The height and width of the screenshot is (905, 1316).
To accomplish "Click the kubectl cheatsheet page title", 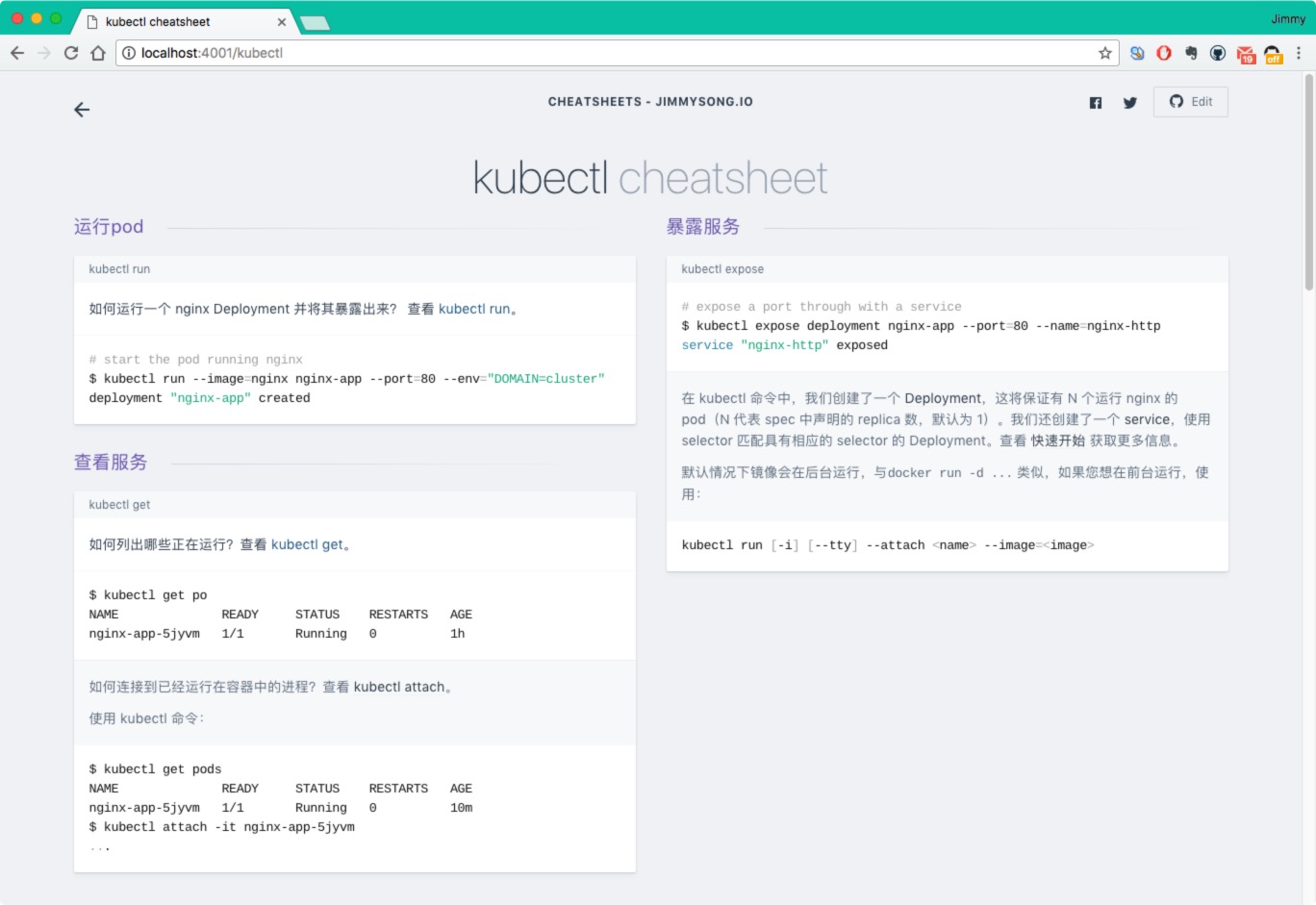I will pyautogui.click(x=650, y=178).
